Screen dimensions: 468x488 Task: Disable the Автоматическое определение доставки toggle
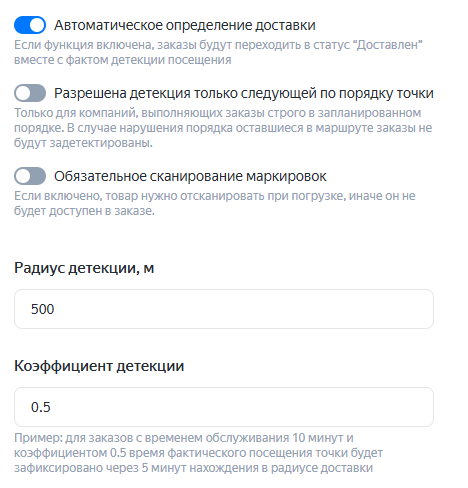pyautogui.click(x=30, y=25)
